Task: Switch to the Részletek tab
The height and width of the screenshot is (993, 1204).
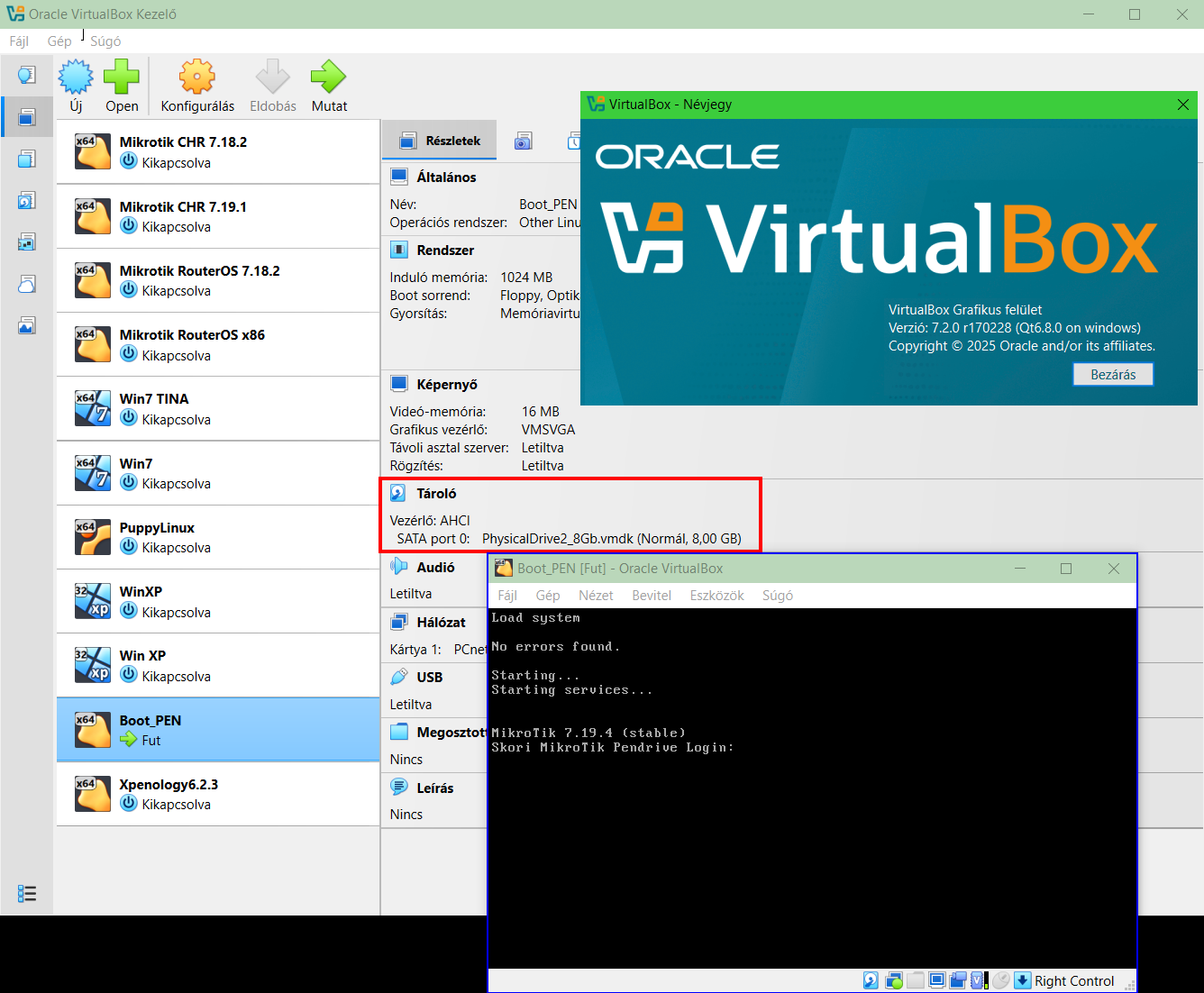Action: [439, 140]
